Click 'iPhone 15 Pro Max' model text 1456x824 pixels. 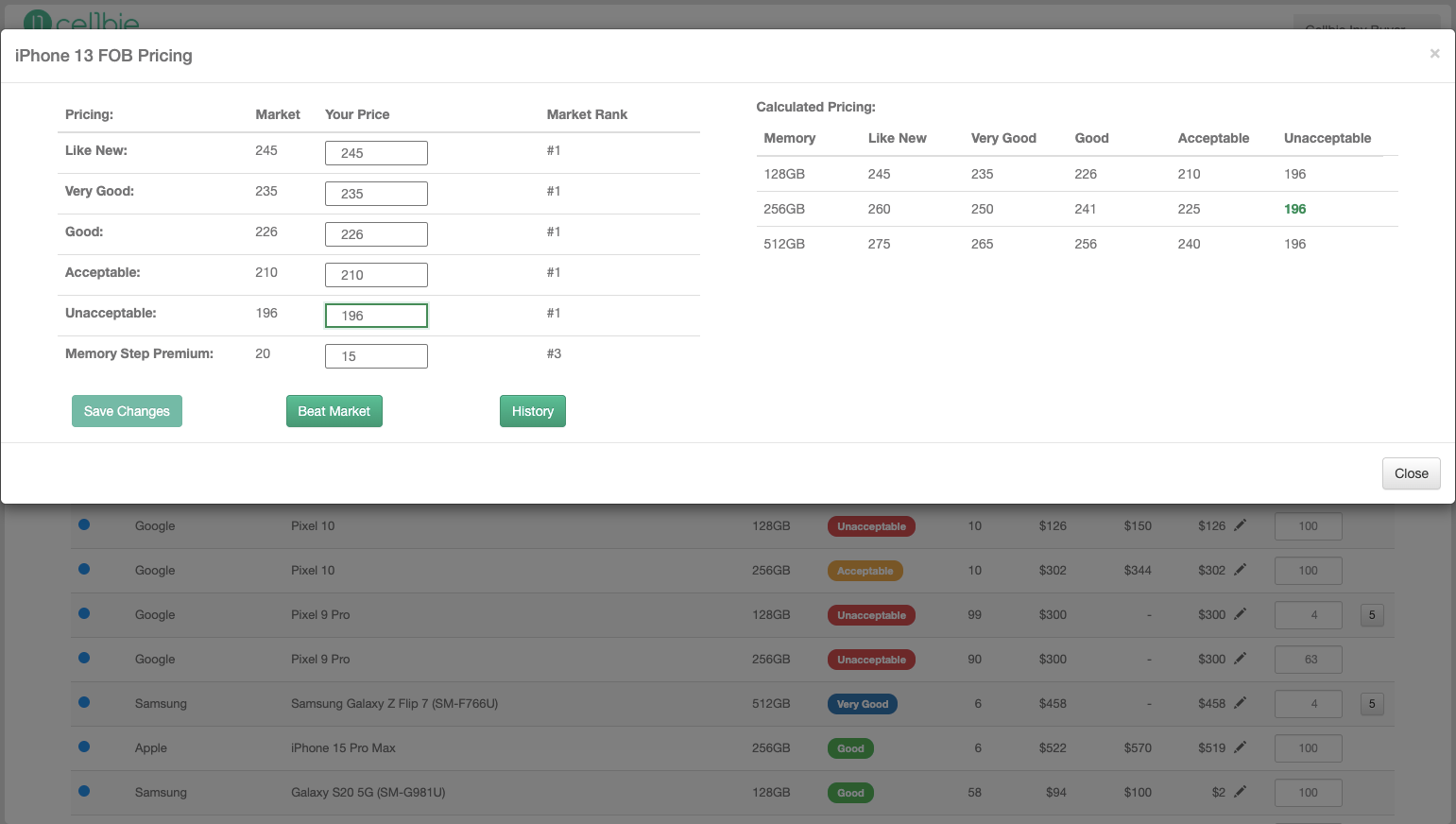click(x=343, y=747)
